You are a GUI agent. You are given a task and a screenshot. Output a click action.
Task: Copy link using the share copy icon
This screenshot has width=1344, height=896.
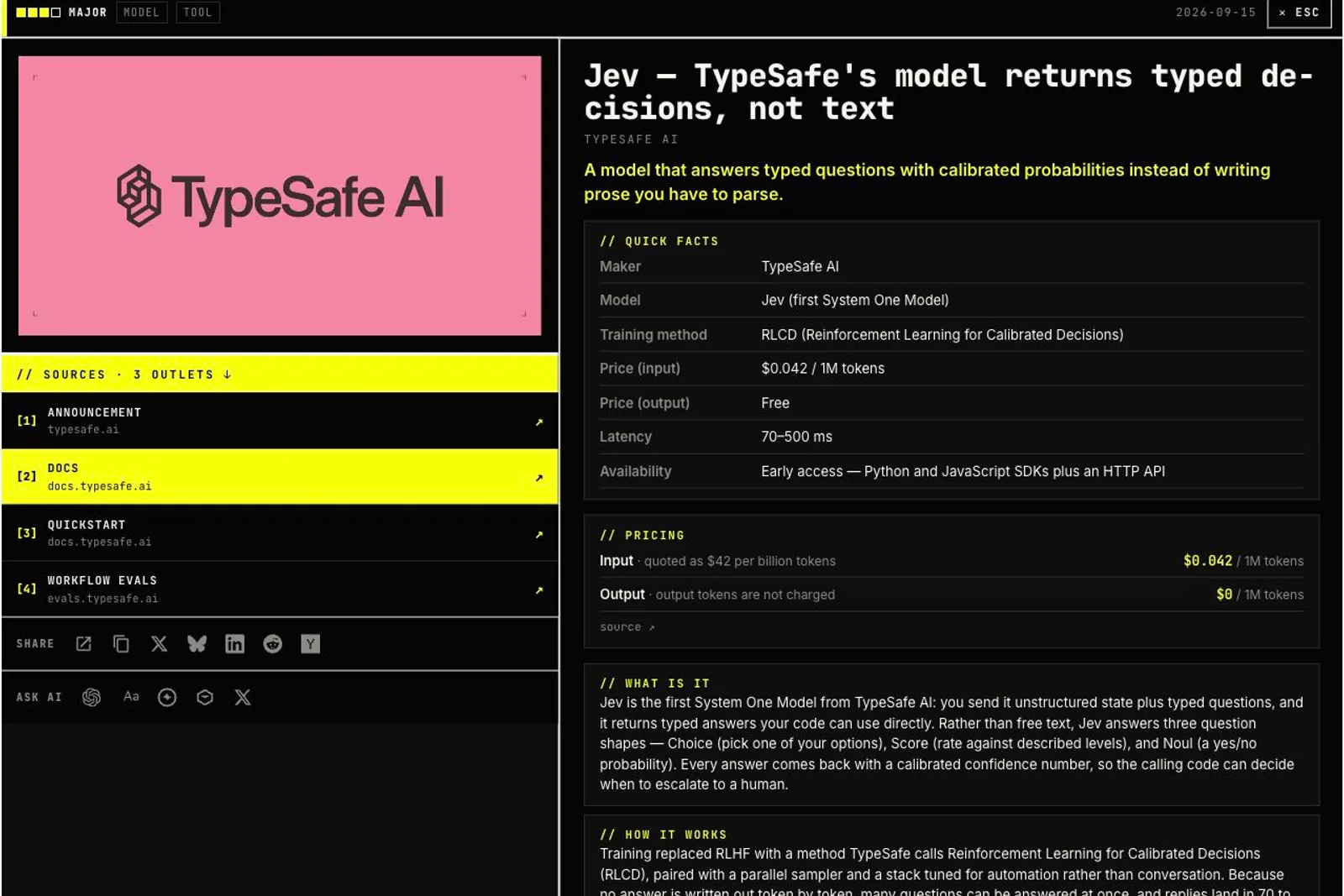coord(121,644)
